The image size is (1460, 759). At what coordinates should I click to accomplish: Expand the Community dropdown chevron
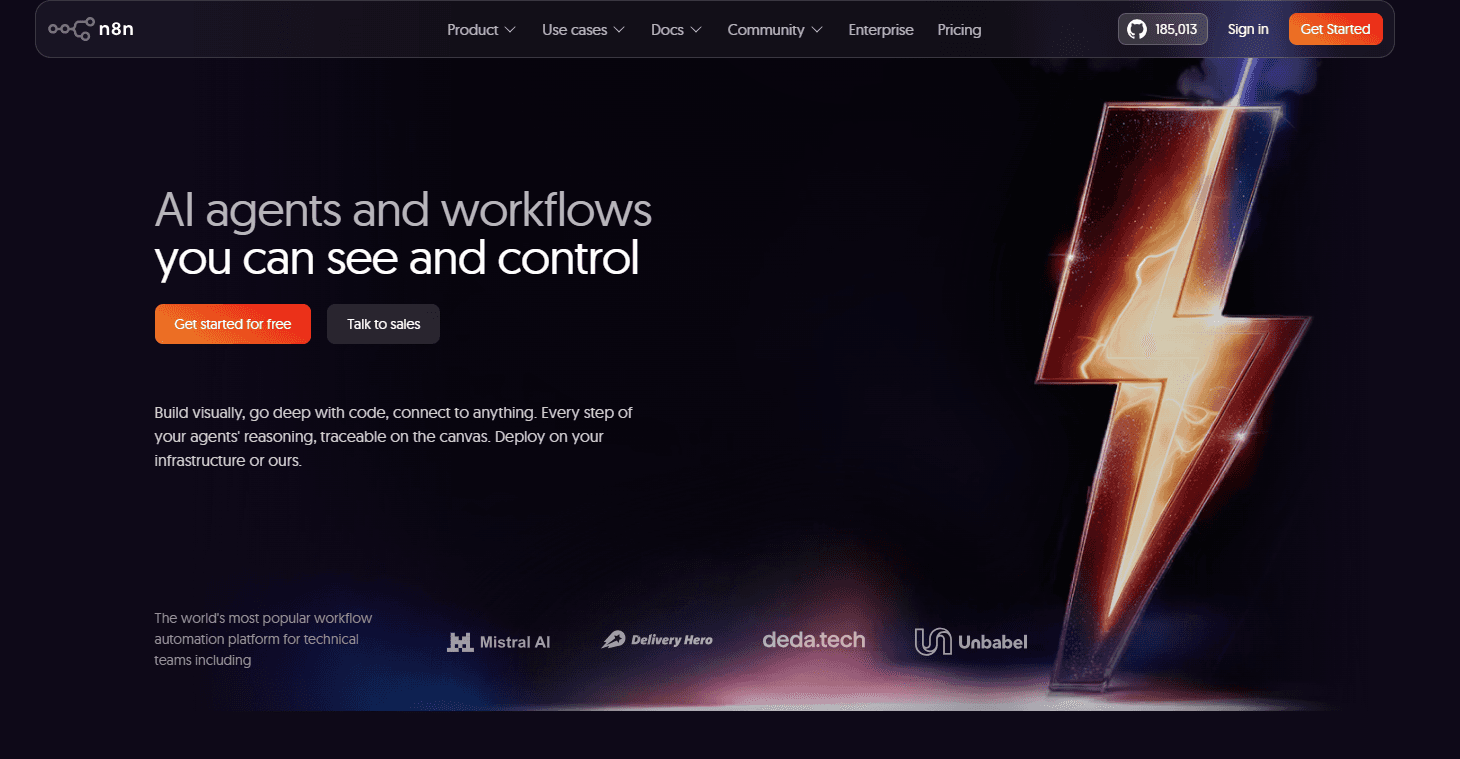(x=817, y=30)
